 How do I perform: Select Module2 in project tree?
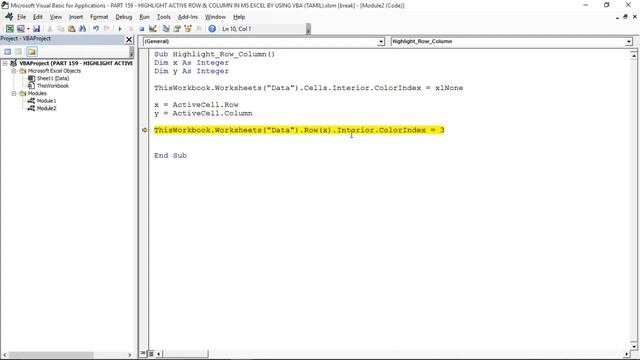click(x=46, y=109)
